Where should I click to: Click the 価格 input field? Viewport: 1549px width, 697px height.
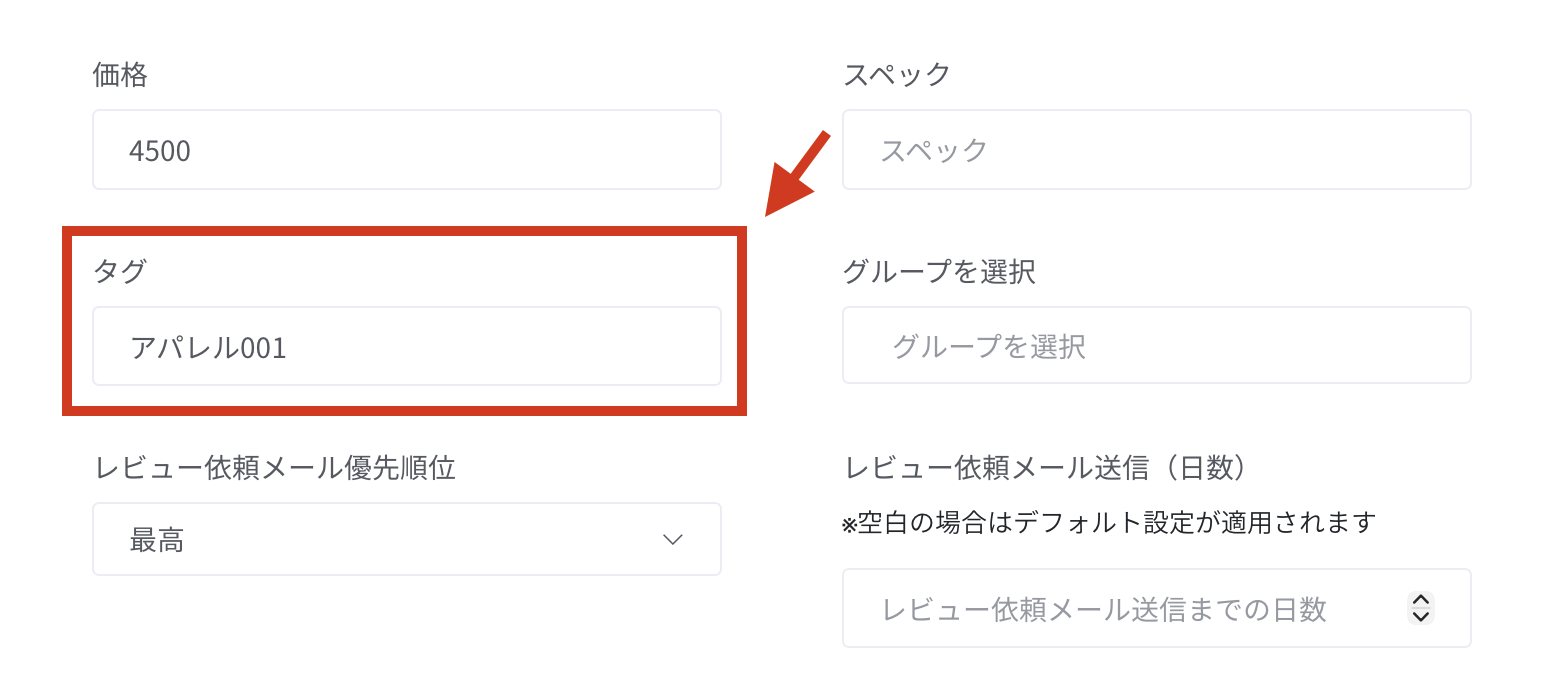[x=406, y=150]
